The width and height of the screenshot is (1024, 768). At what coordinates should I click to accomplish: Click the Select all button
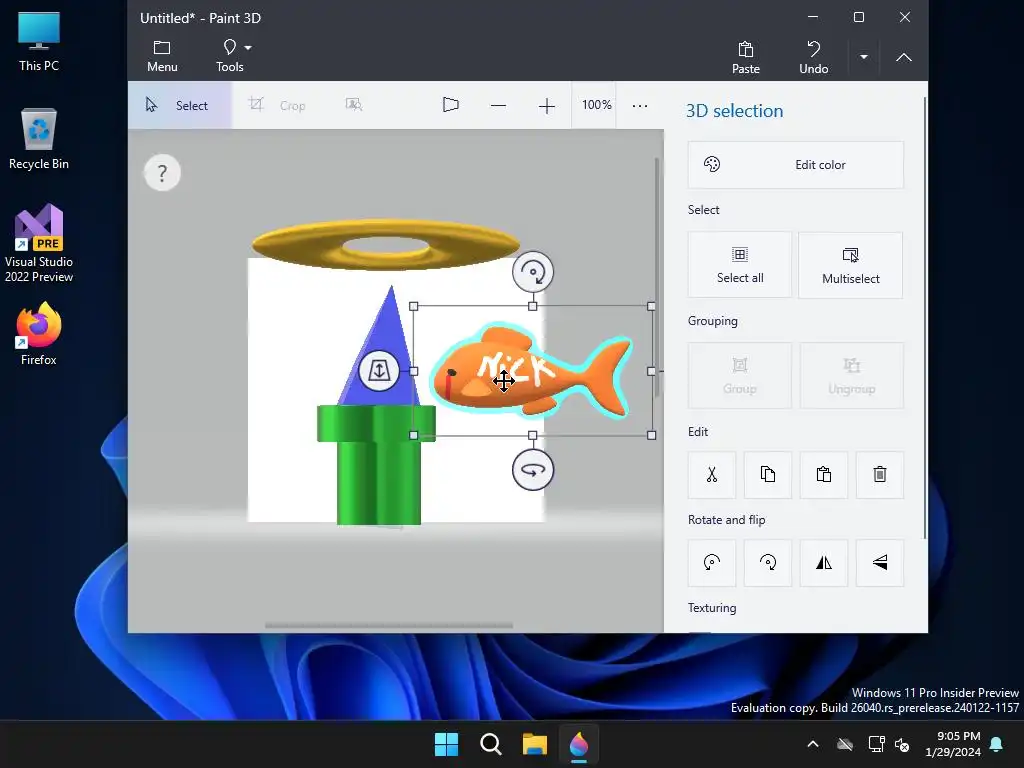(x=739, y=265)
